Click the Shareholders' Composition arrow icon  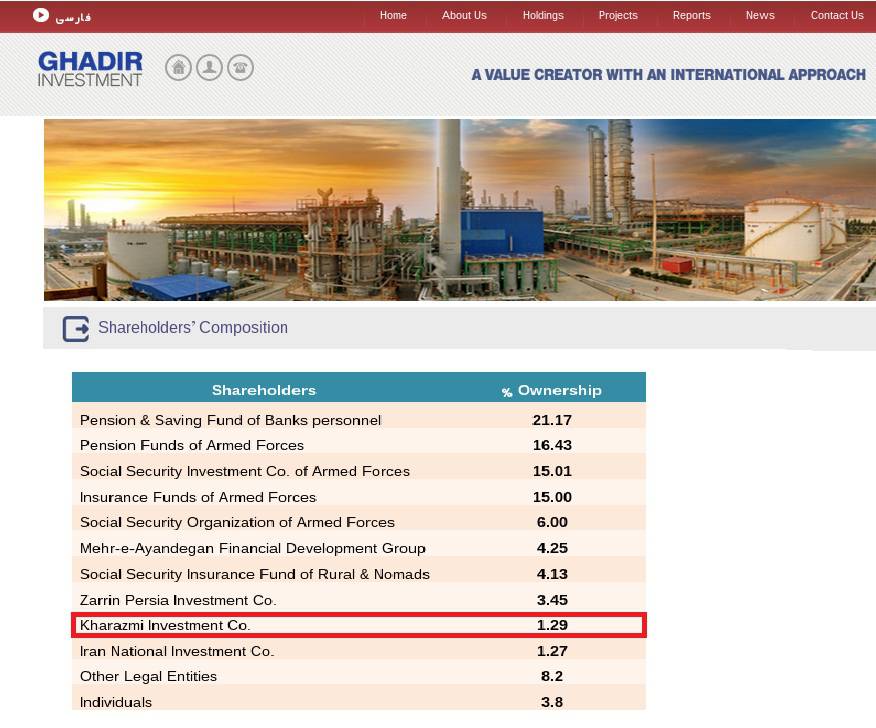[75, 329]
